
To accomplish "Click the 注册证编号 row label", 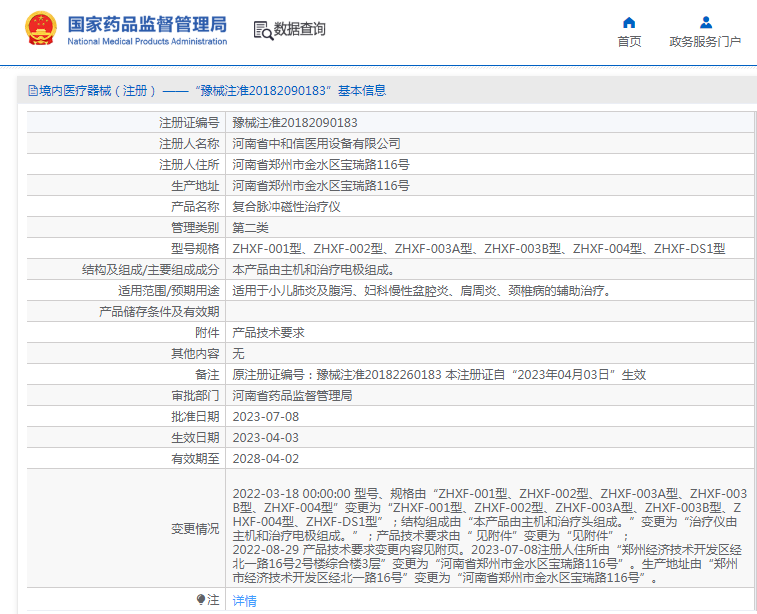I will click(189, 123).
